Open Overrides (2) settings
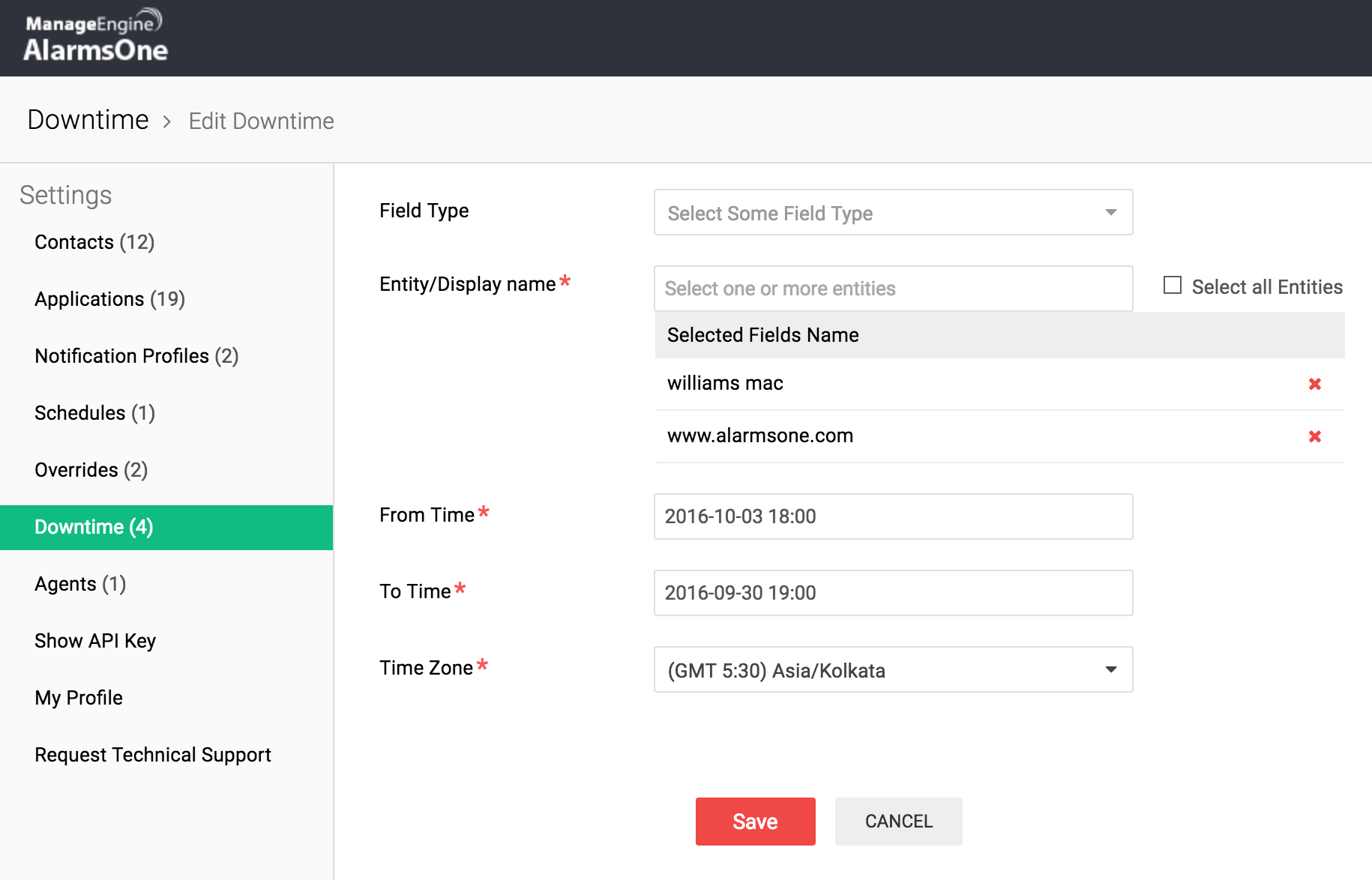 [91, 470]
